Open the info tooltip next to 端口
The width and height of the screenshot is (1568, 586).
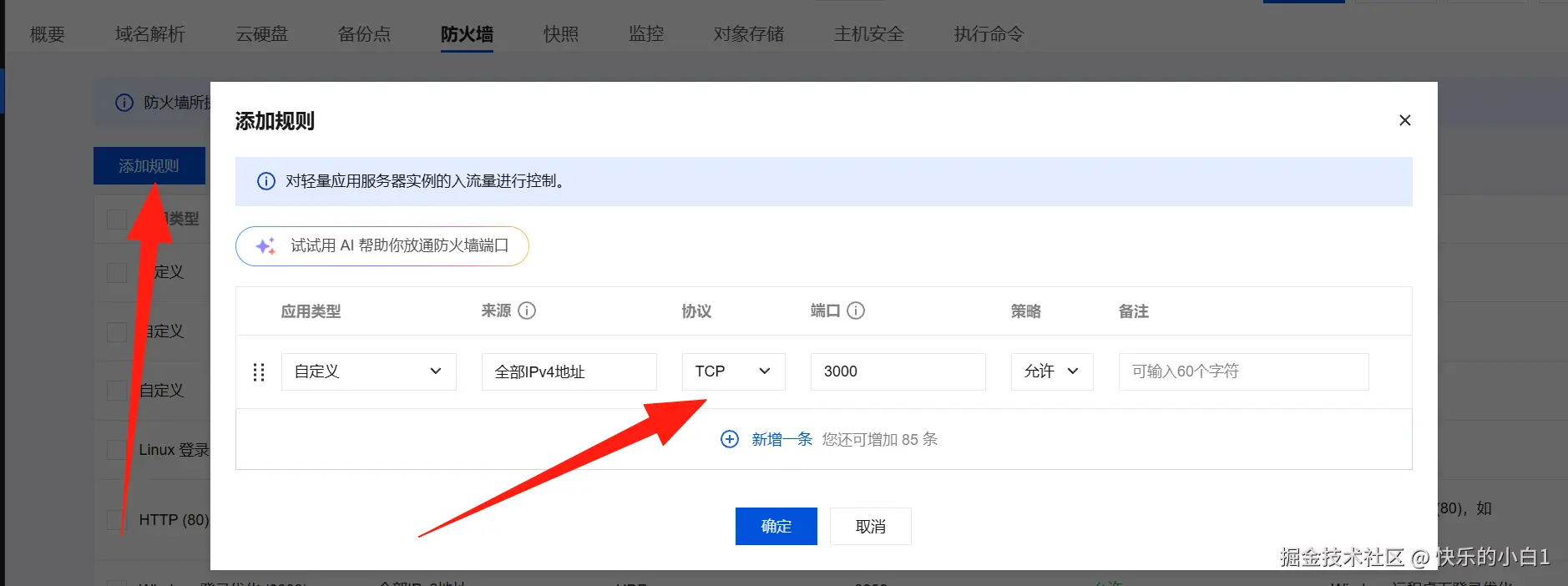click(x=856, y=311)
